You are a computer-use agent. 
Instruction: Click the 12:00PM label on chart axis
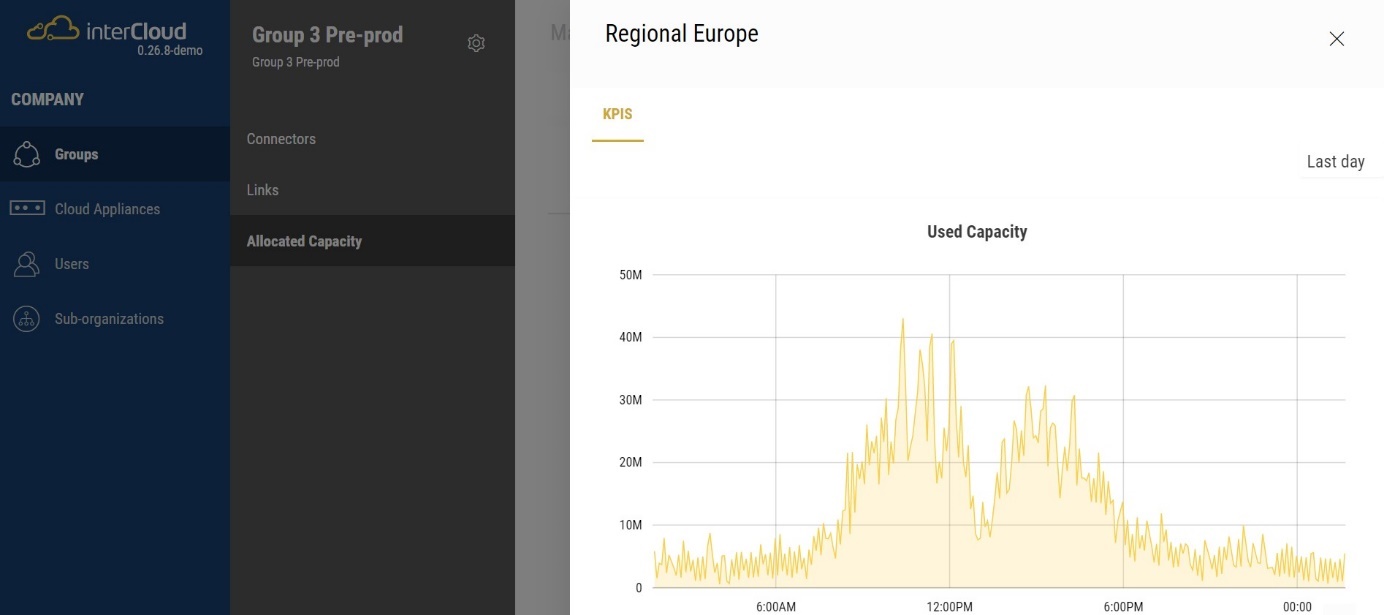pos(949,607)
